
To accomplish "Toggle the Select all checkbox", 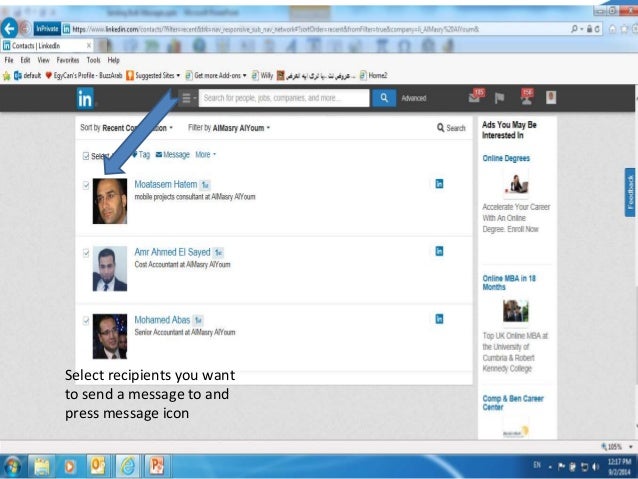I will 86,156.
